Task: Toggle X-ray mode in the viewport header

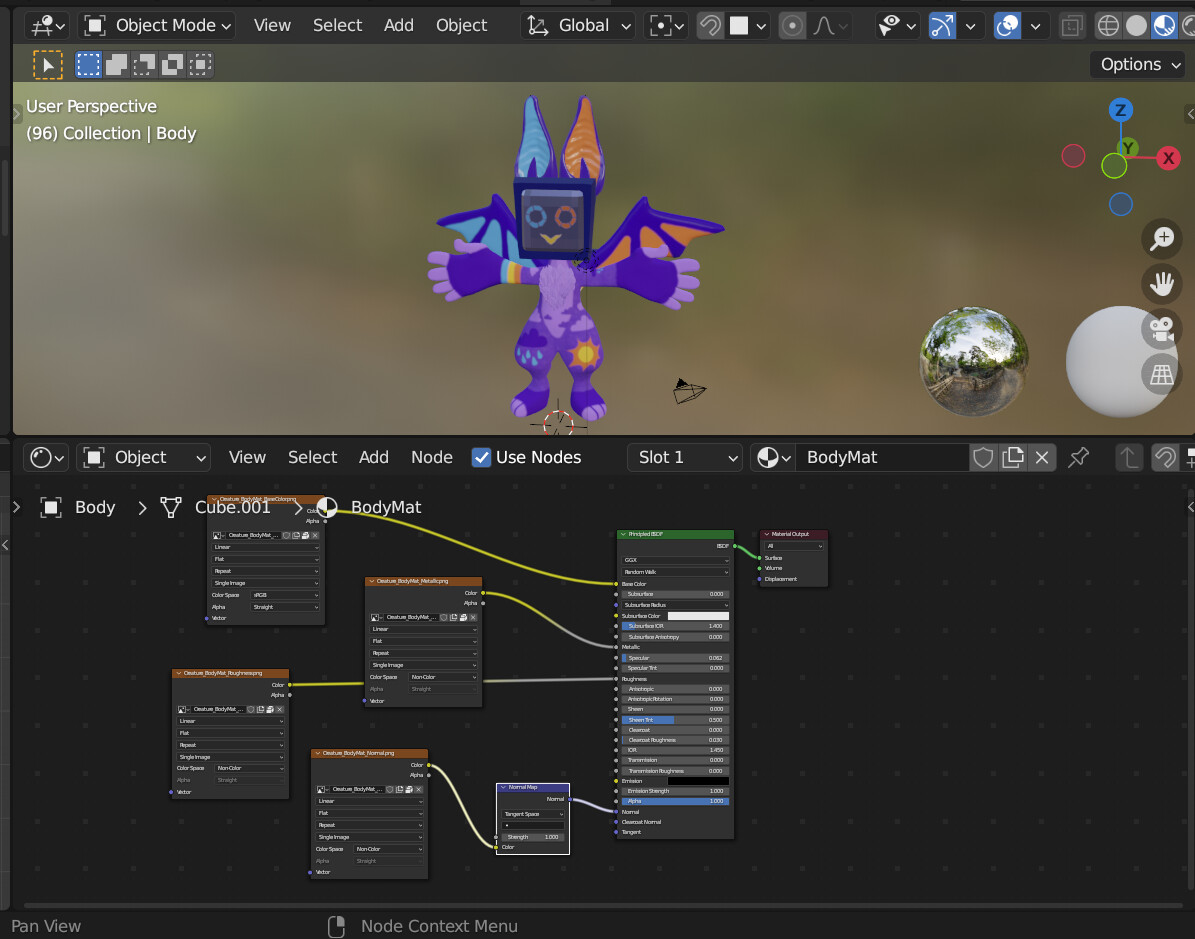Action: (x=1072, y=26)
